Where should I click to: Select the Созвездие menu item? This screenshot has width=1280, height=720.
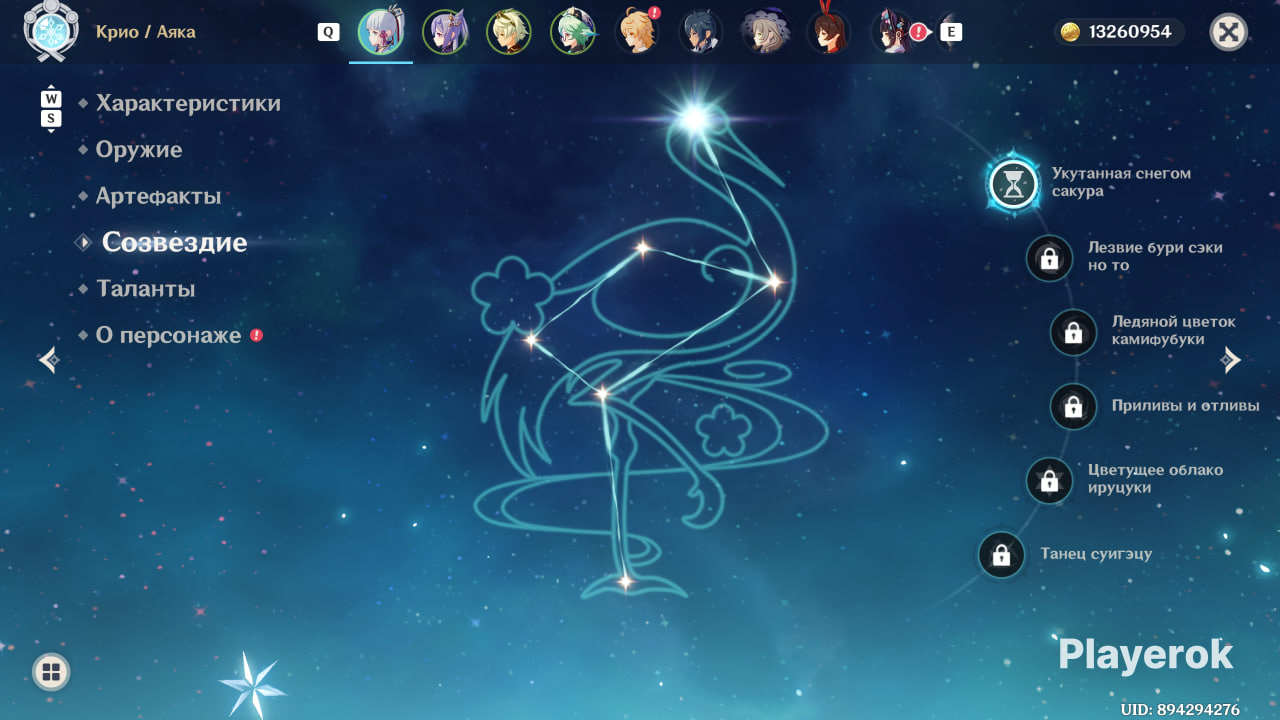tap(174, 242)
